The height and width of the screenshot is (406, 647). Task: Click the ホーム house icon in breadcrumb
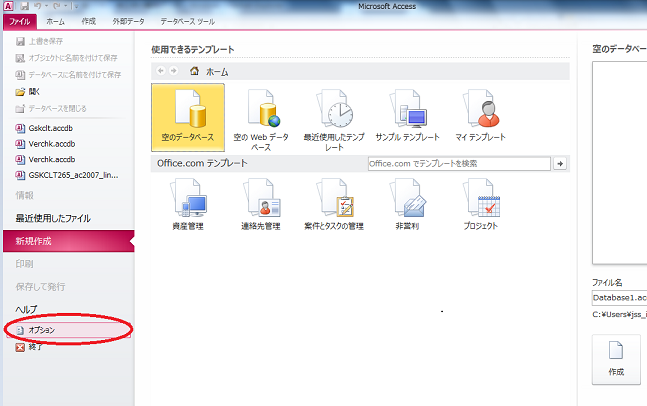click(194, 71)
